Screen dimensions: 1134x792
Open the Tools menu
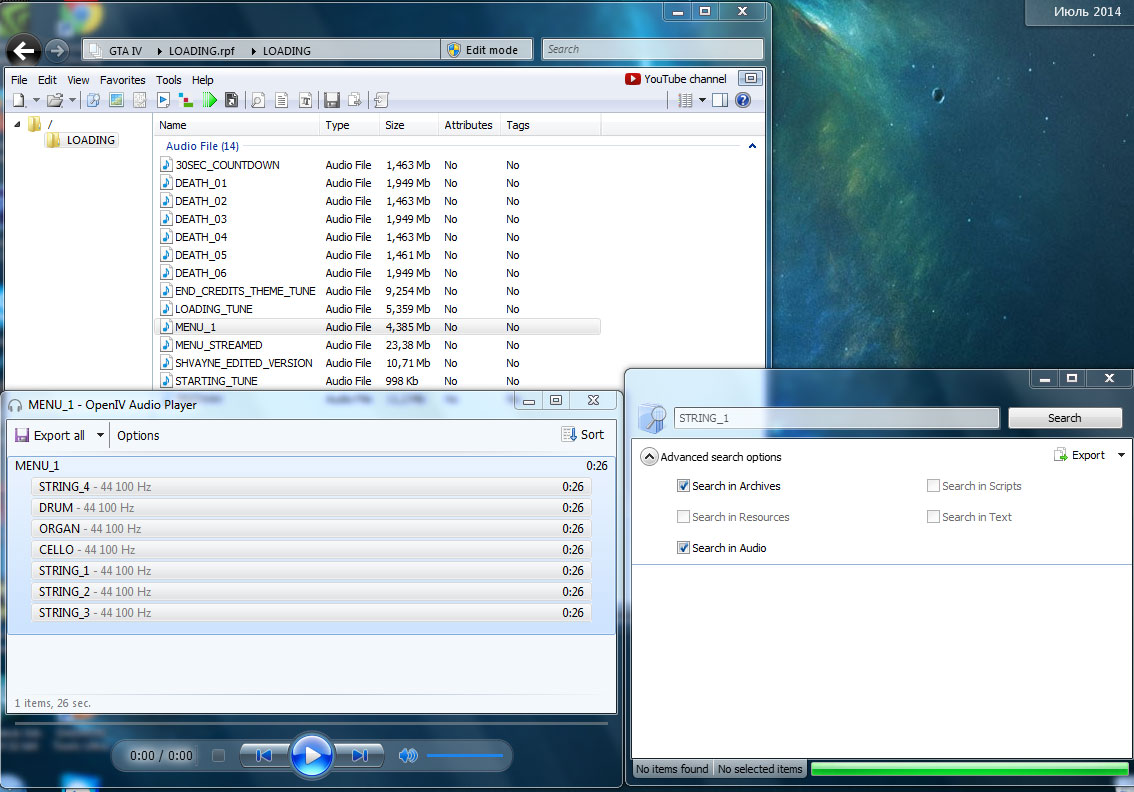169,80
